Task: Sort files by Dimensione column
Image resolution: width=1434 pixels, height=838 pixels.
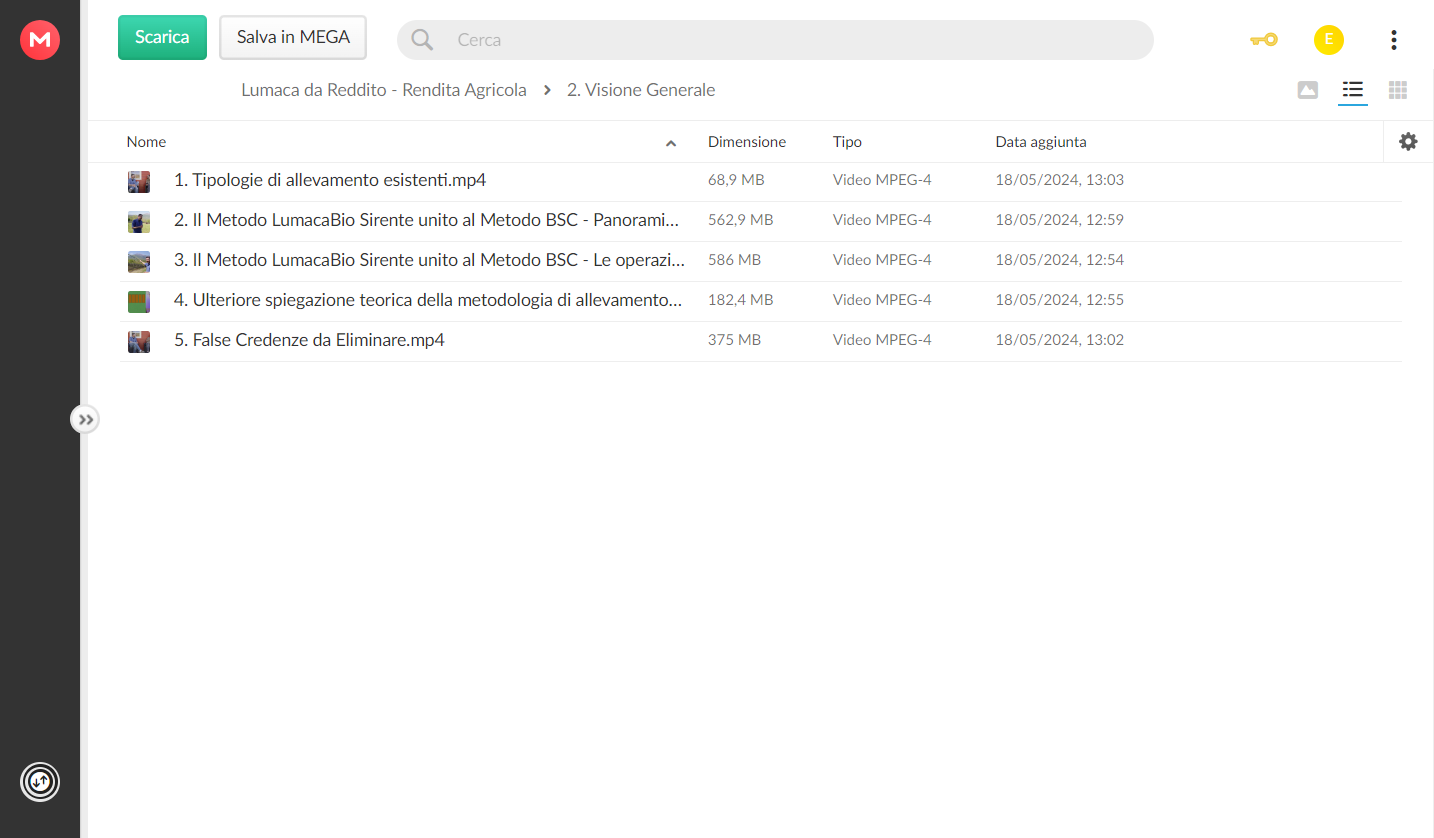Action: (x=747, y=142)
